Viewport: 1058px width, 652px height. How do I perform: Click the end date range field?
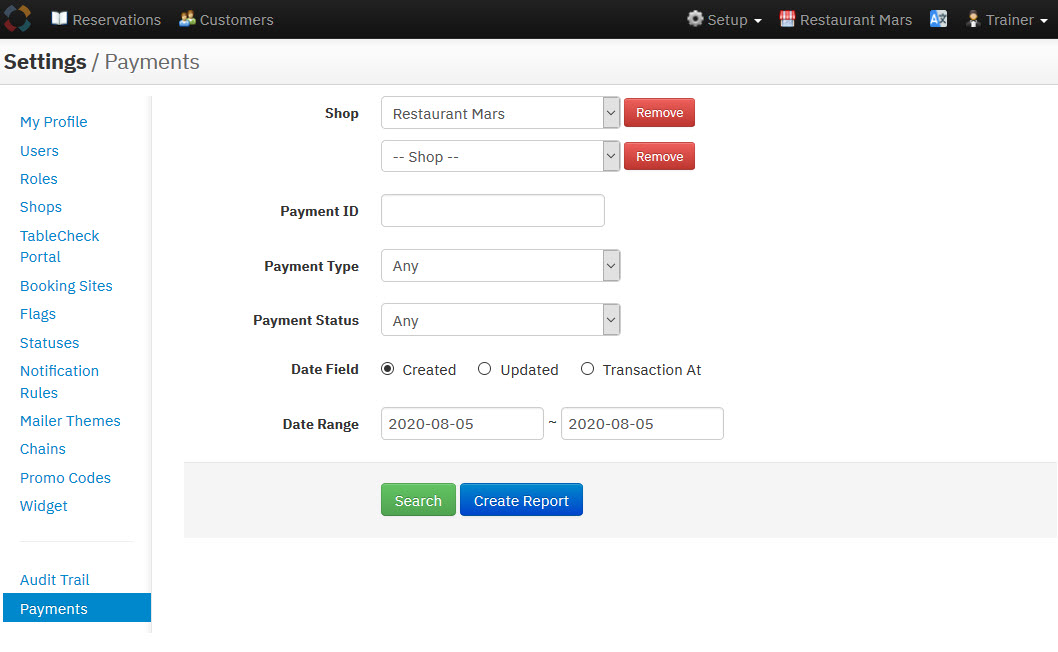(642, 424)
